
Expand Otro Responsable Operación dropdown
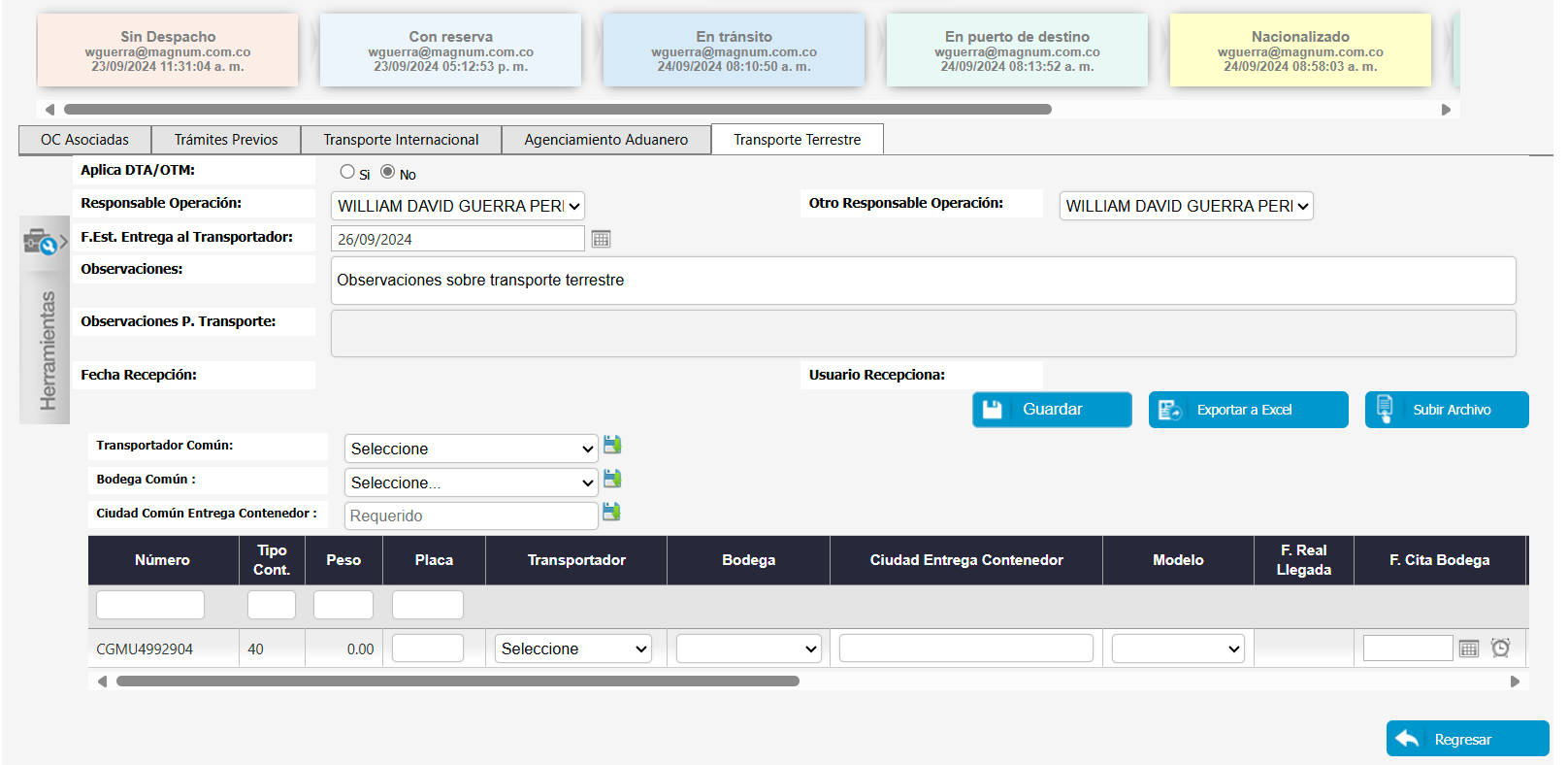coord(1186,206)
